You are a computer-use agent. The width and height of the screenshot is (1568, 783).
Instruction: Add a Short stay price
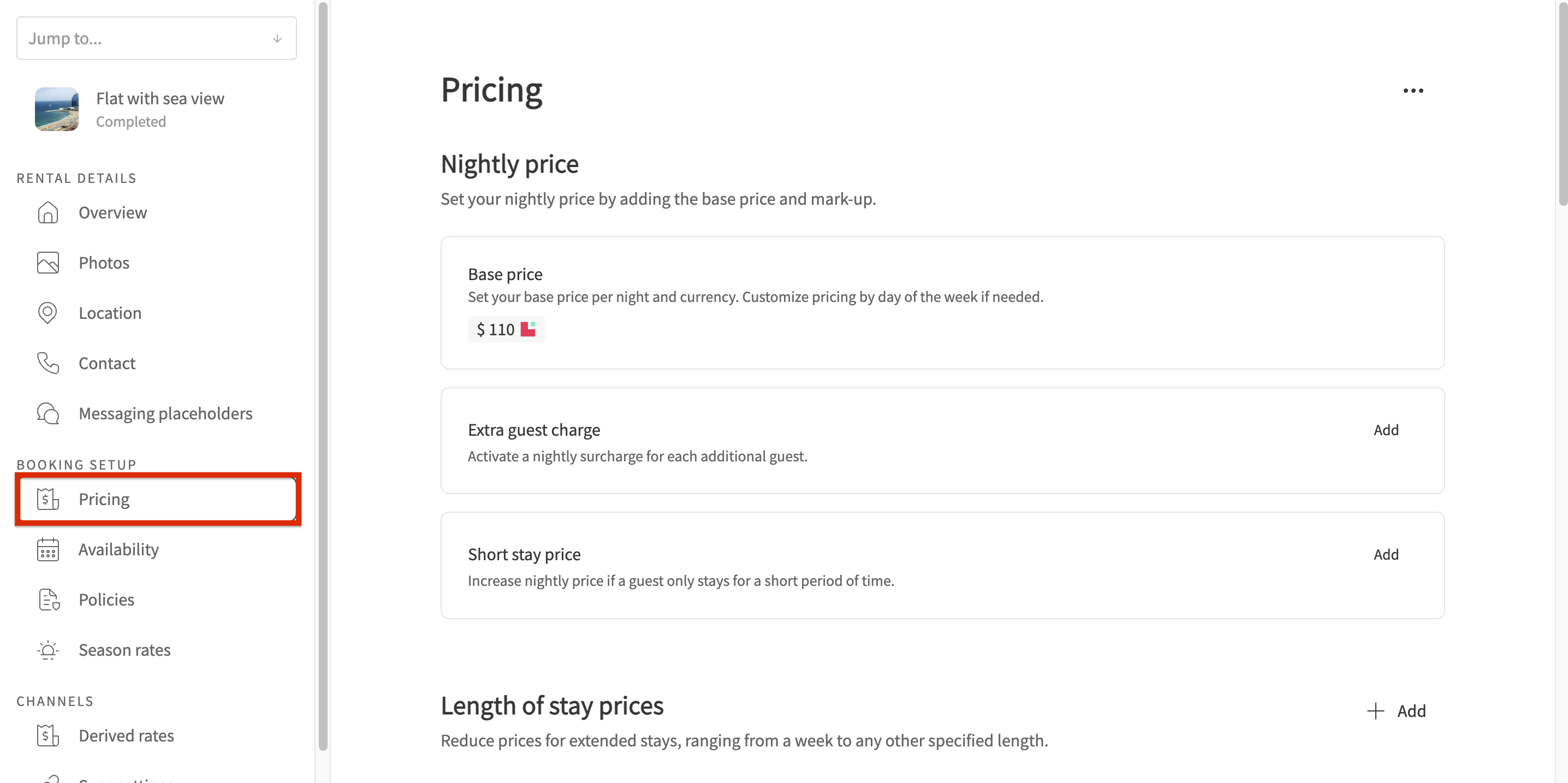[1386, 554]
